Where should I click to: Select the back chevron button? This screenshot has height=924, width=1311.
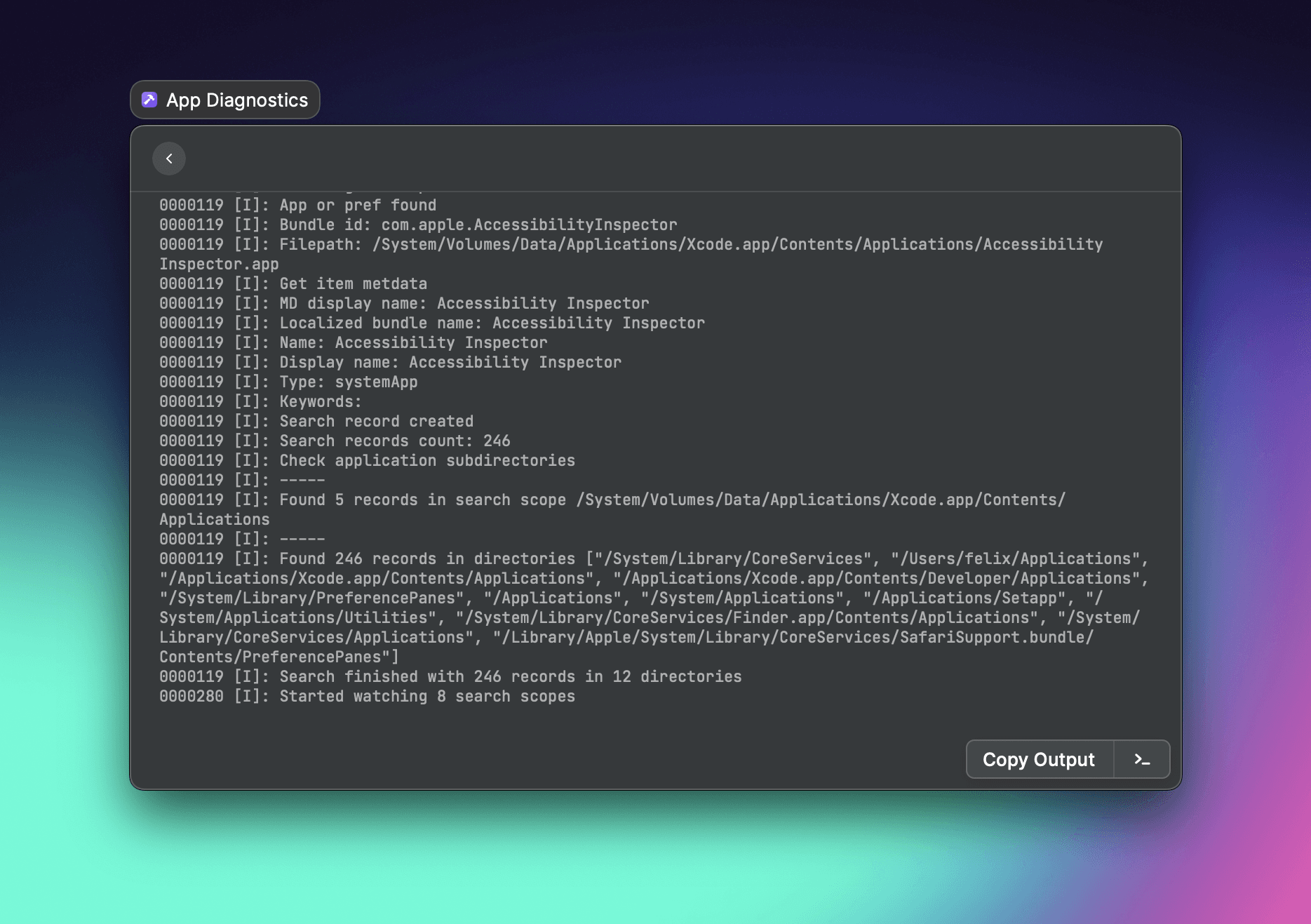(168, 159)
